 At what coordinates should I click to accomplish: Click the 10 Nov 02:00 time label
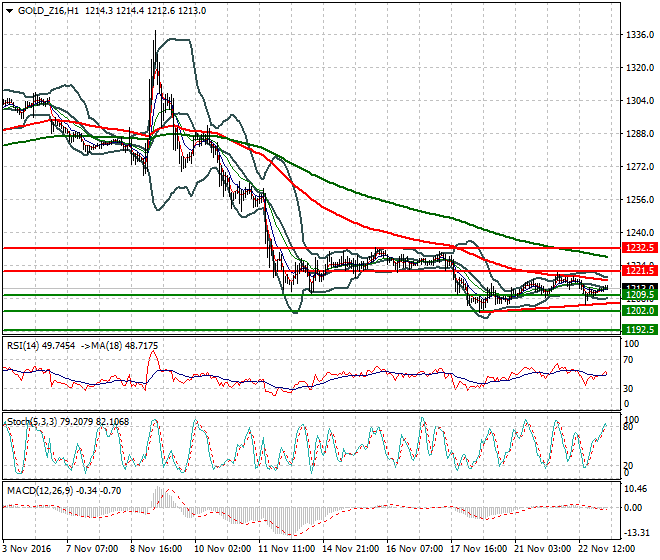click(222, 549)
